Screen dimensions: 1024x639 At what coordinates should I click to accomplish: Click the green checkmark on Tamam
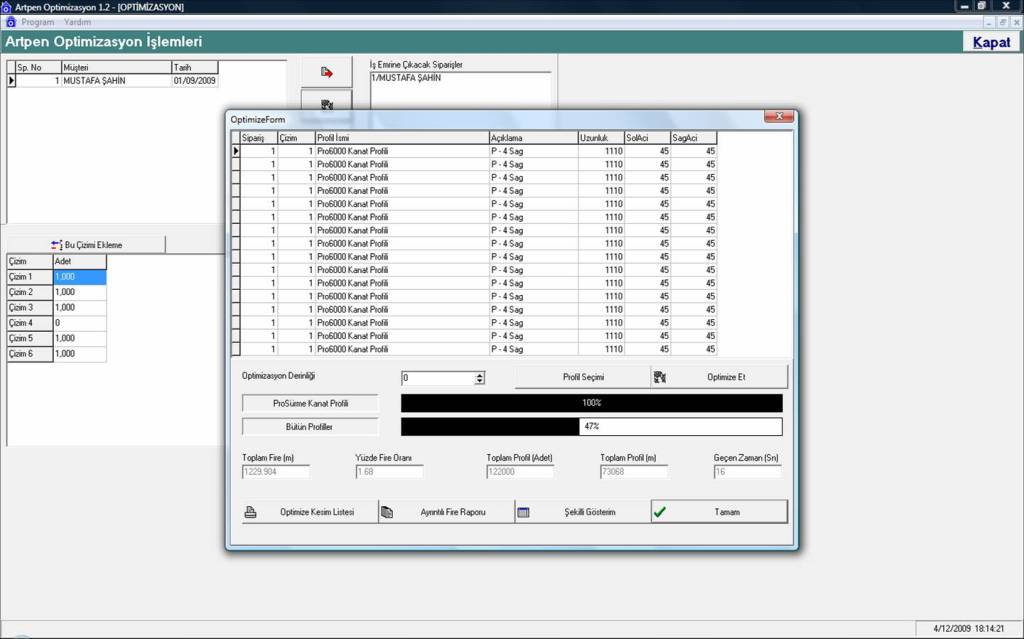(660, 511)
